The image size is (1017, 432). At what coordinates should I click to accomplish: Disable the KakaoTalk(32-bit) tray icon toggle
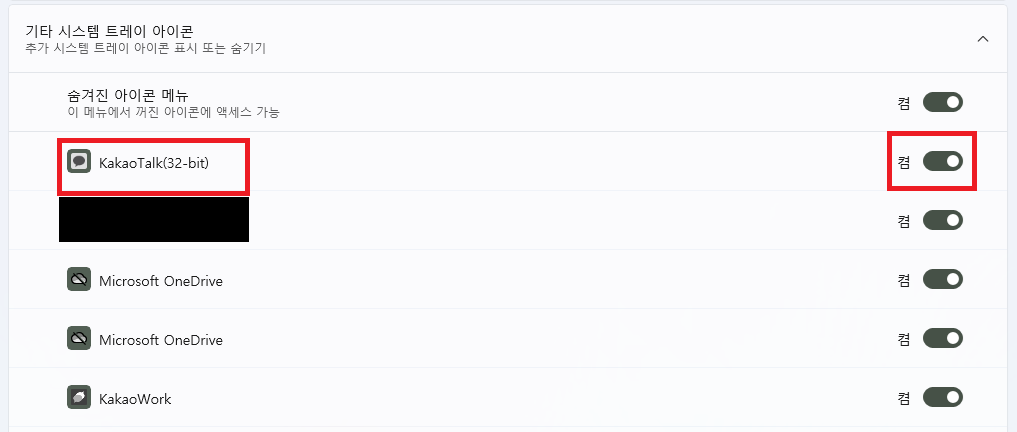pyautogui.click(x=942, y=161)
